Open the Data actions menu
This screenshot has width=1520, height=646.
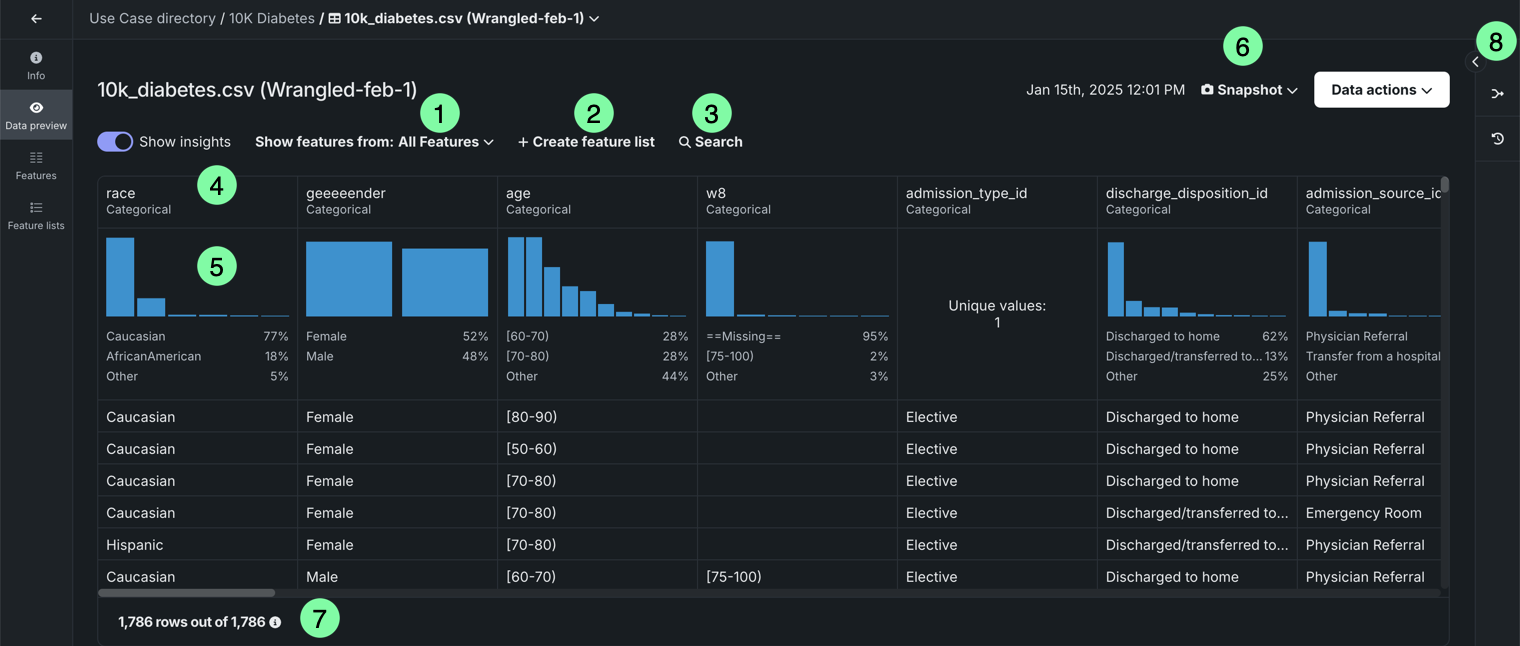(x=1381, y=90)
